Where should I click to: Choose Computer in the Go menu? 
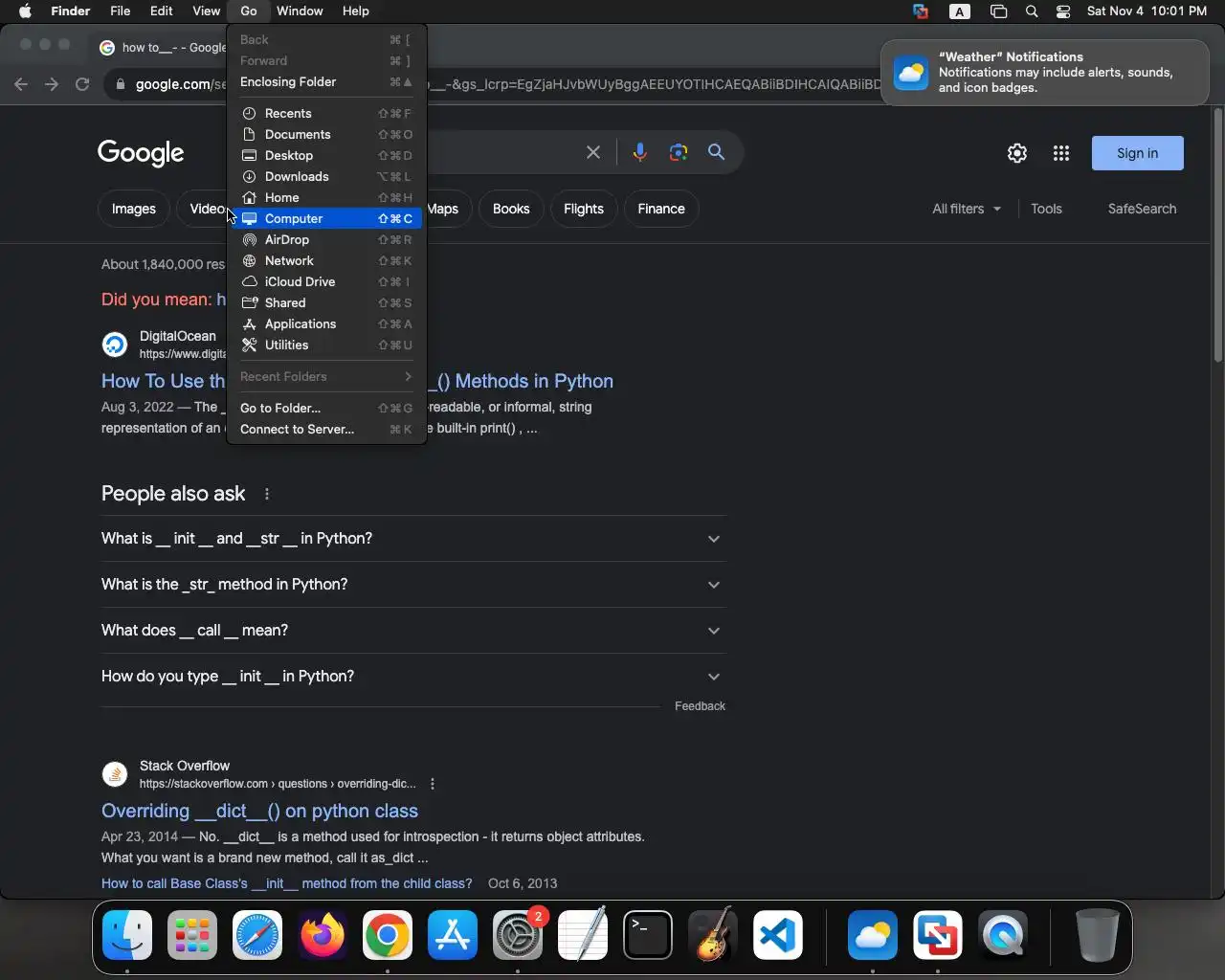pos(326,219)
